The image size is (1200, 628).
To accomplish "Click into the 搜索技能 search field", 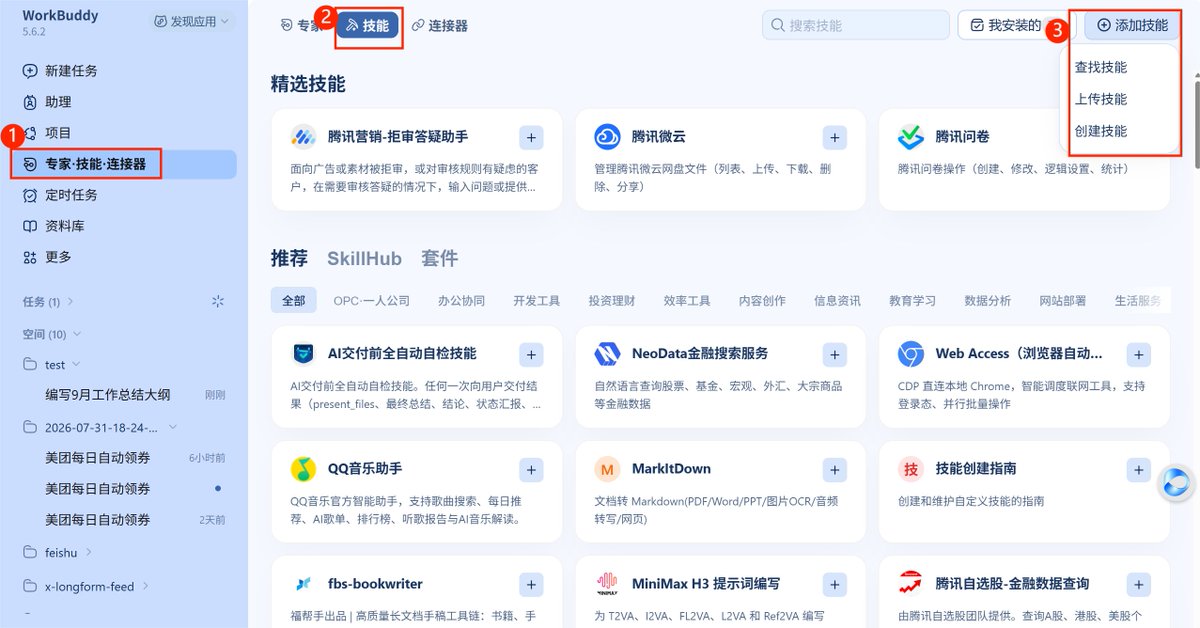I will point(855,25).
